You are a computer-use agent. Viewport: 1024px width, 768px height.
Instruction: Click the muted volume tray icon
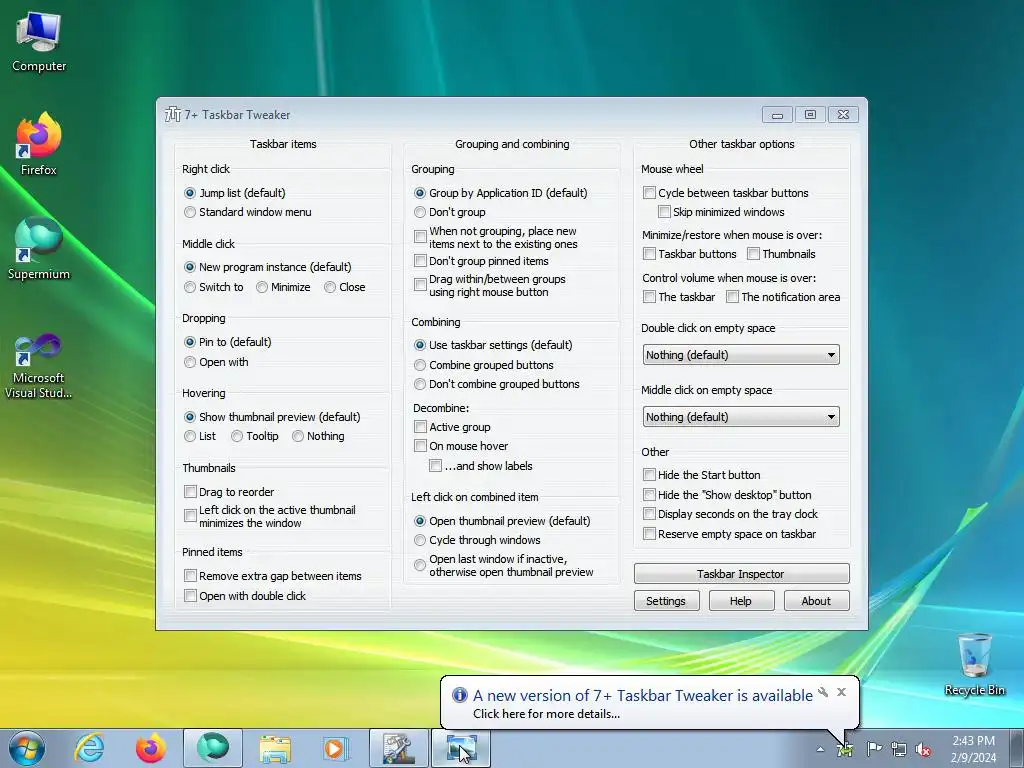point(923,749)
